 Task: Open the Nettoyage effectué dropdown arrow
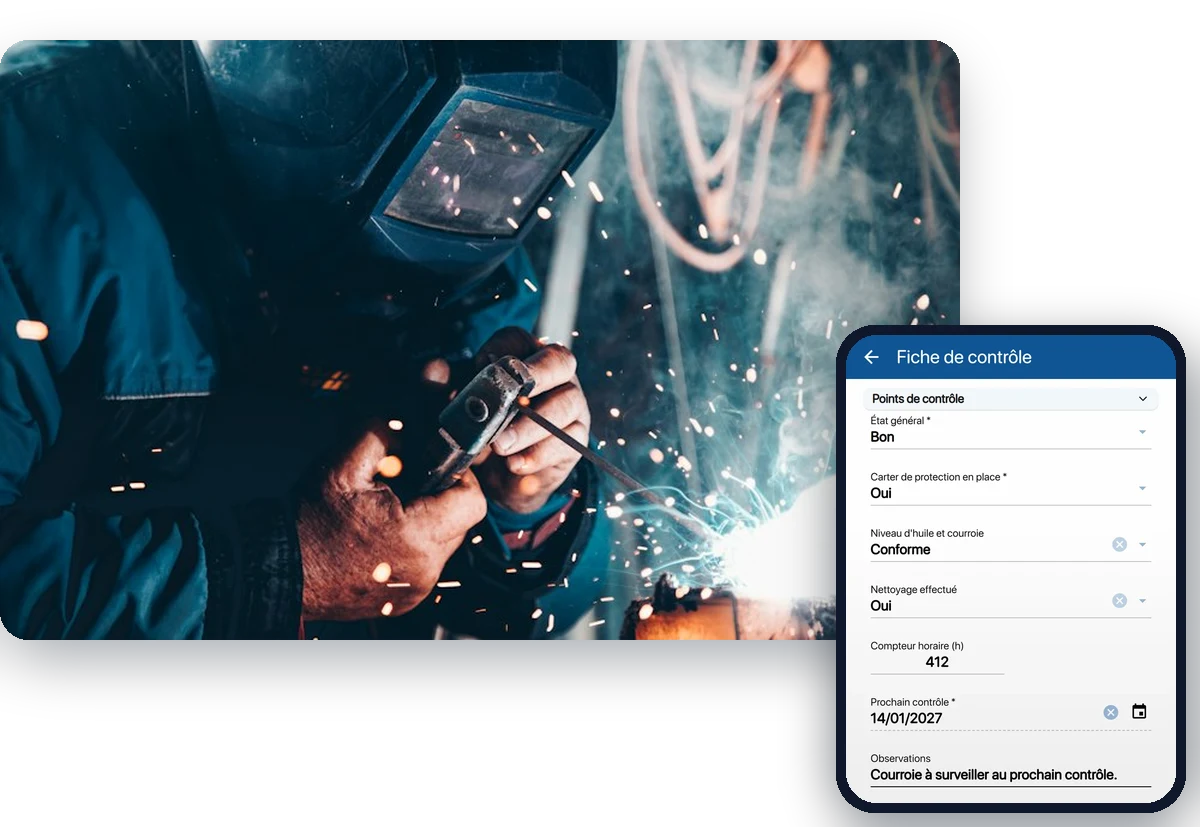tap(1143, 601)
